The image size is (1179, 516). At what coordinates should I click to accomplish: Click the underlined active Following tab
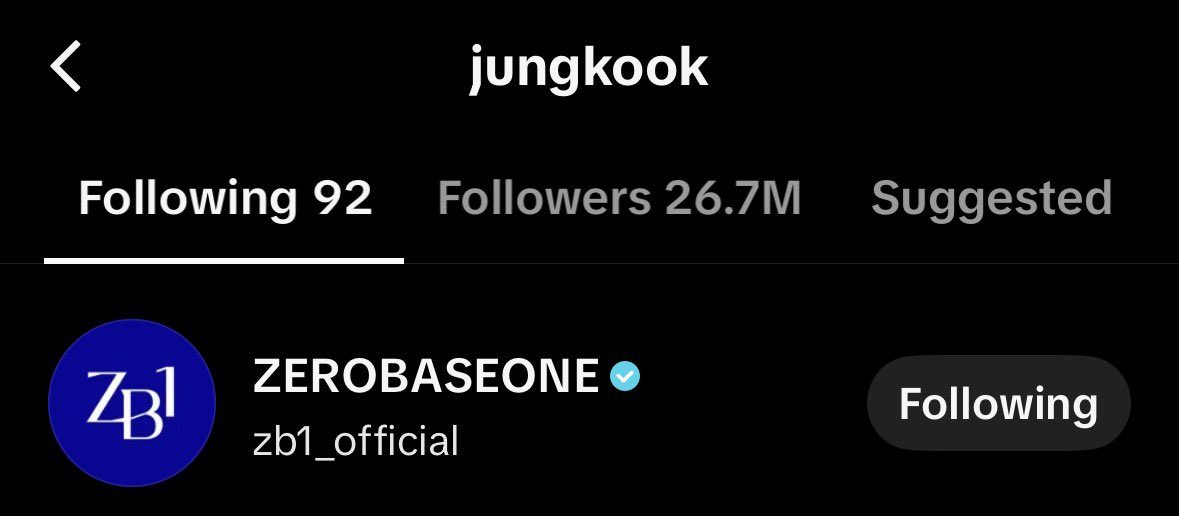(x=225, y=198)
